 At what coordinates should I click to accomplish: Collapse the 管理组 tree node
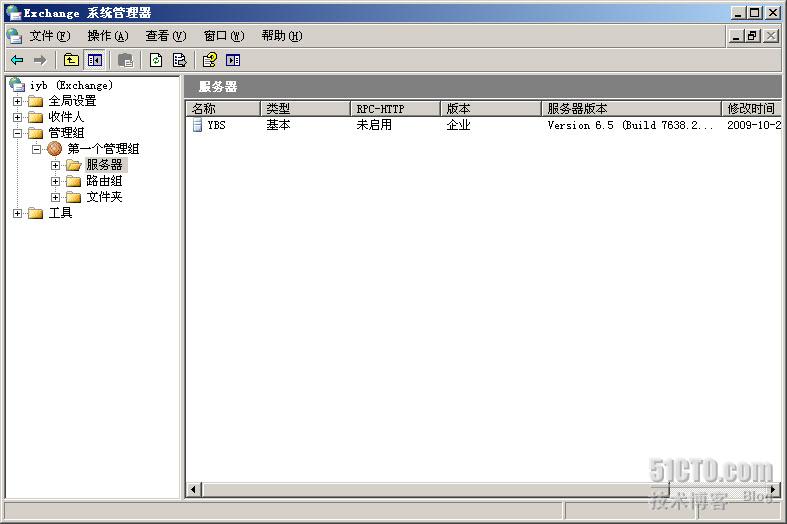[x=18, y=134]
